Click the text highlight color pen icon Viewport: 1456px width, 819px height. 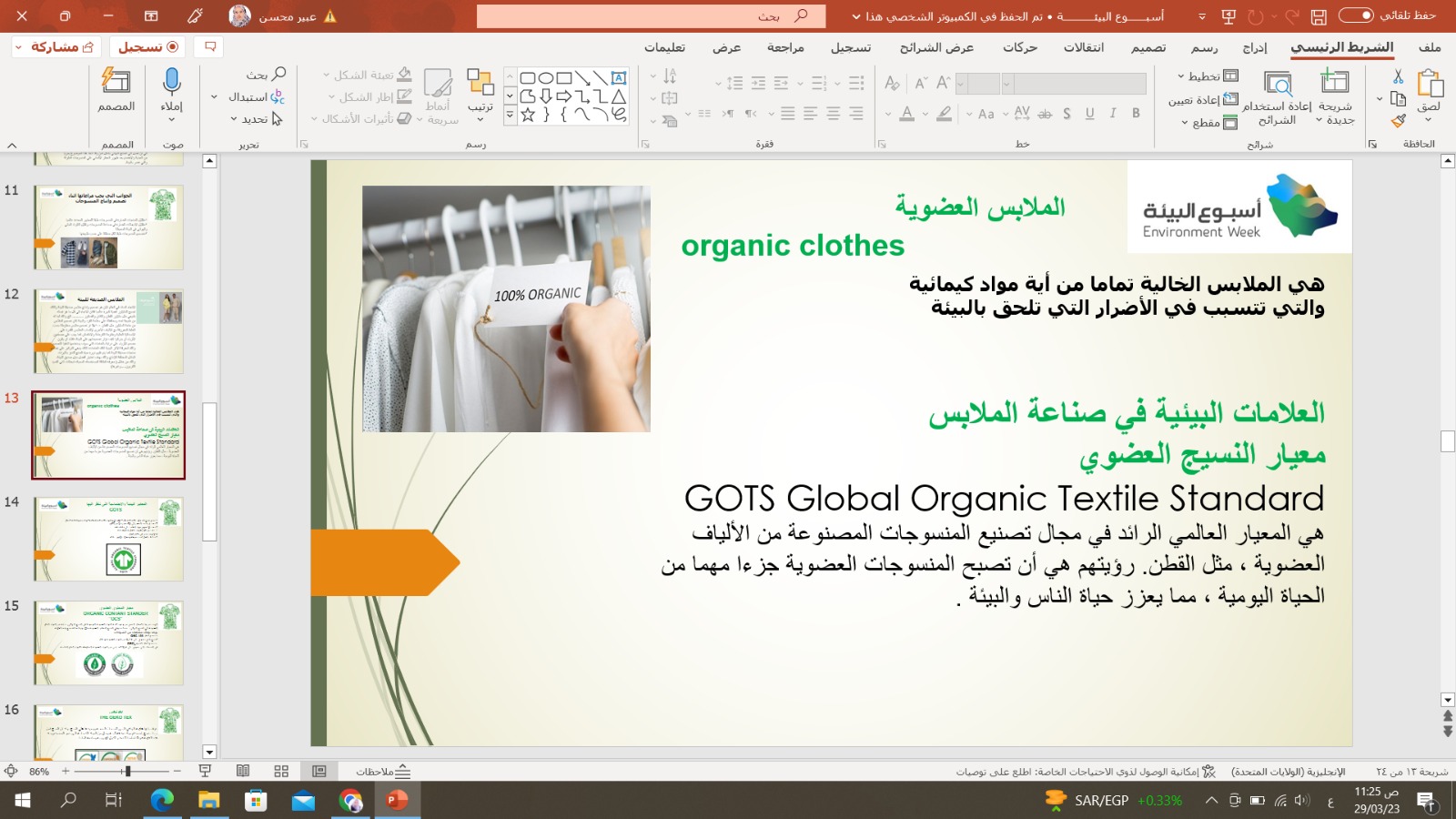945,114
